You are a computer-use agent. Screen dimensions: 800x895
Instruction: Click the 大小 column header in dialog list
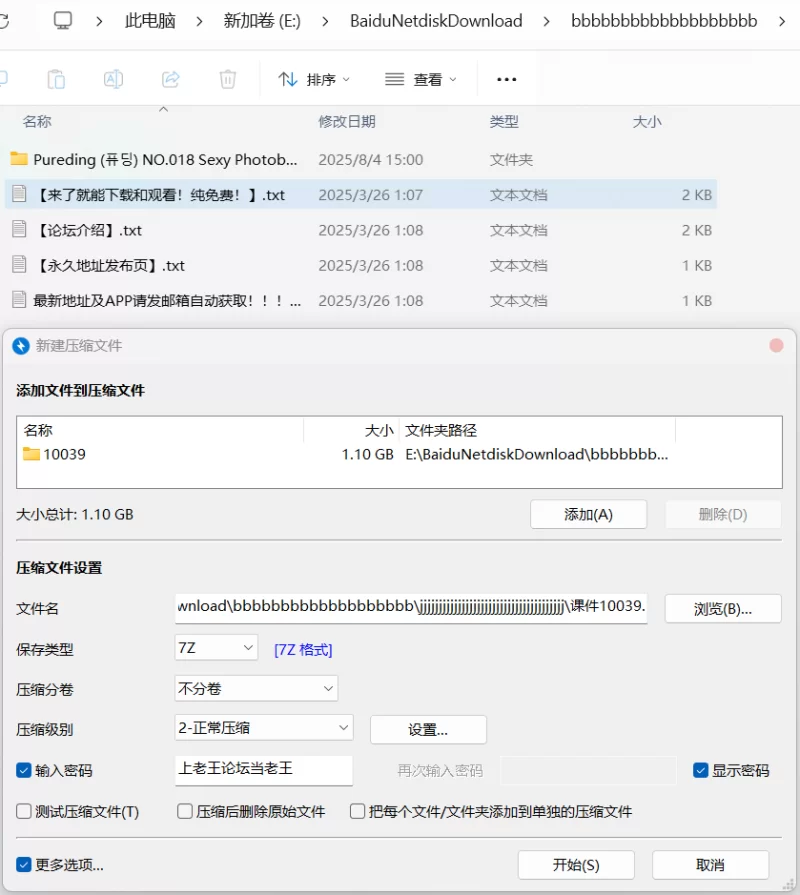(x=379, y=430)
